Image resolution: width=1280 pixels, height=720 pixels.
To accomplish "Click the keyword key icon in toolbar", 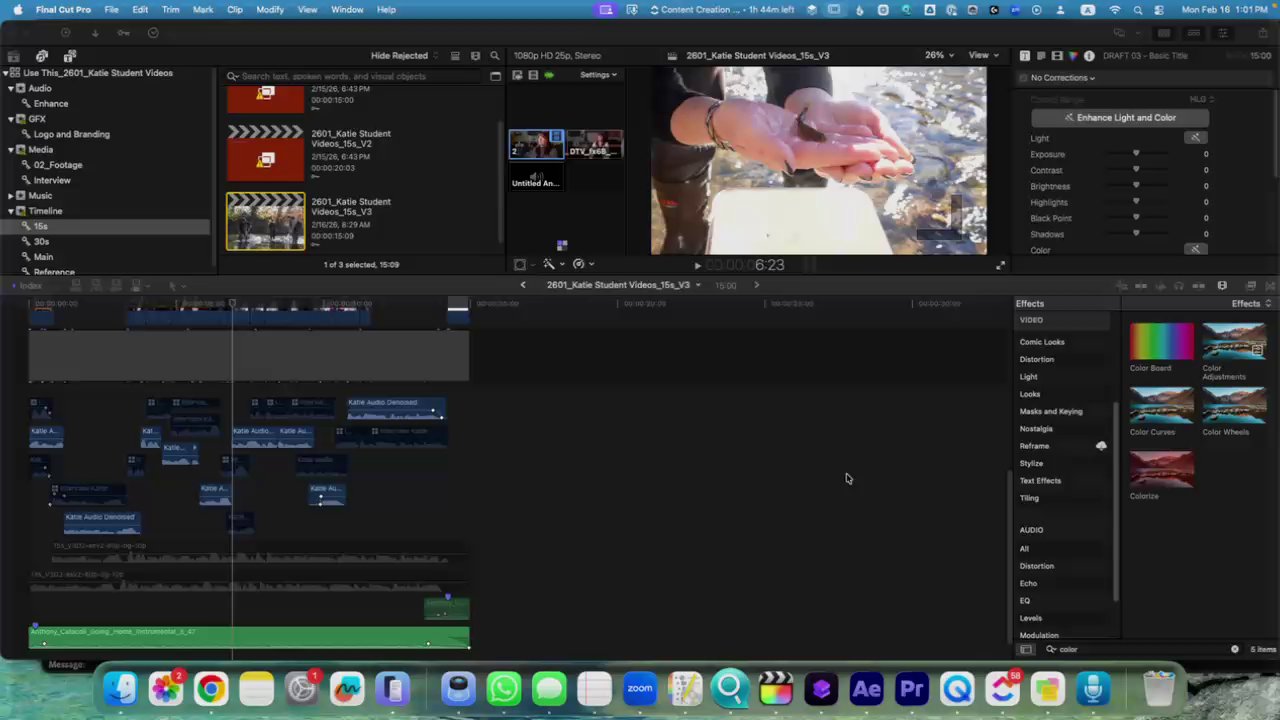I will pos(123,33).
